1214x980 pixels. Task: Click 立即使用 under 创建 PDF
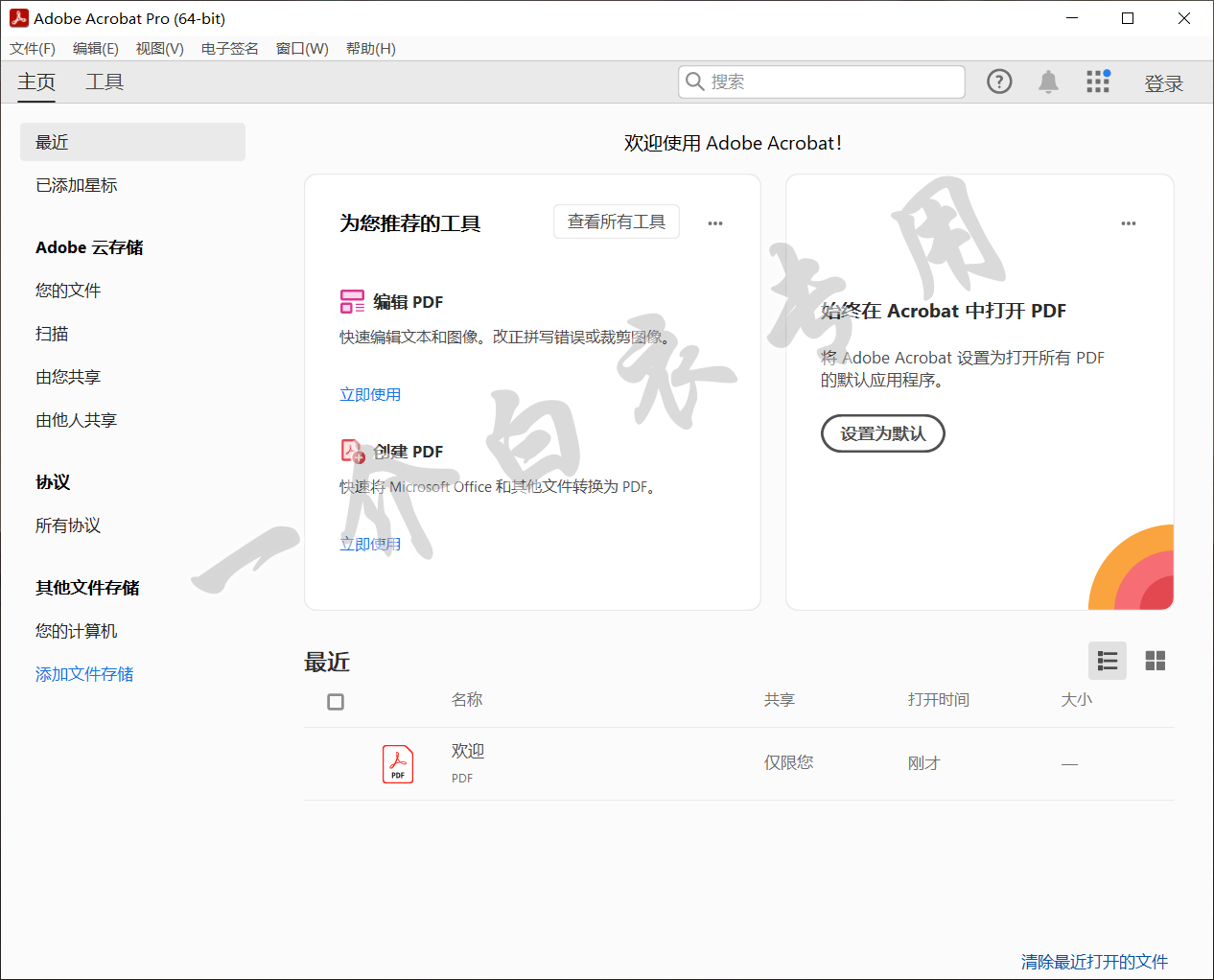370,544
